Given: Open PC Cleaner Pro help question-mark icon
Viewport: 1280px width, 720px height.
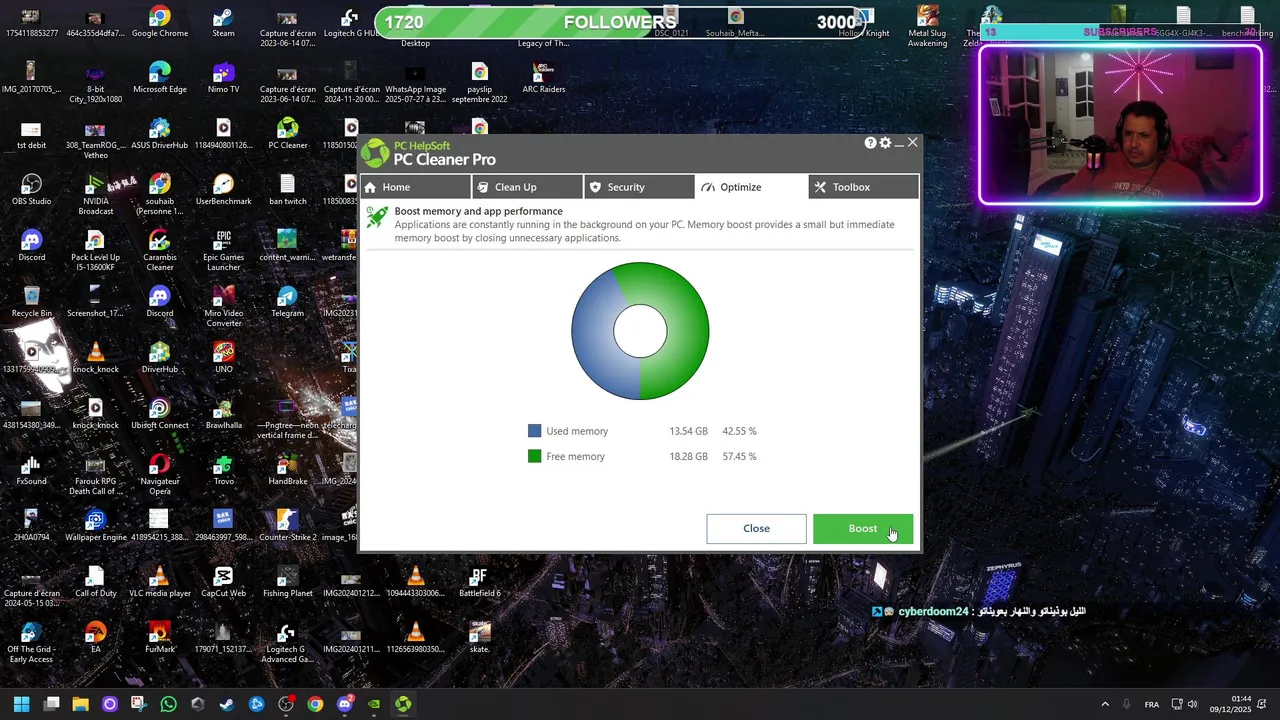Looking at the screenshot, I should (871, 143).
